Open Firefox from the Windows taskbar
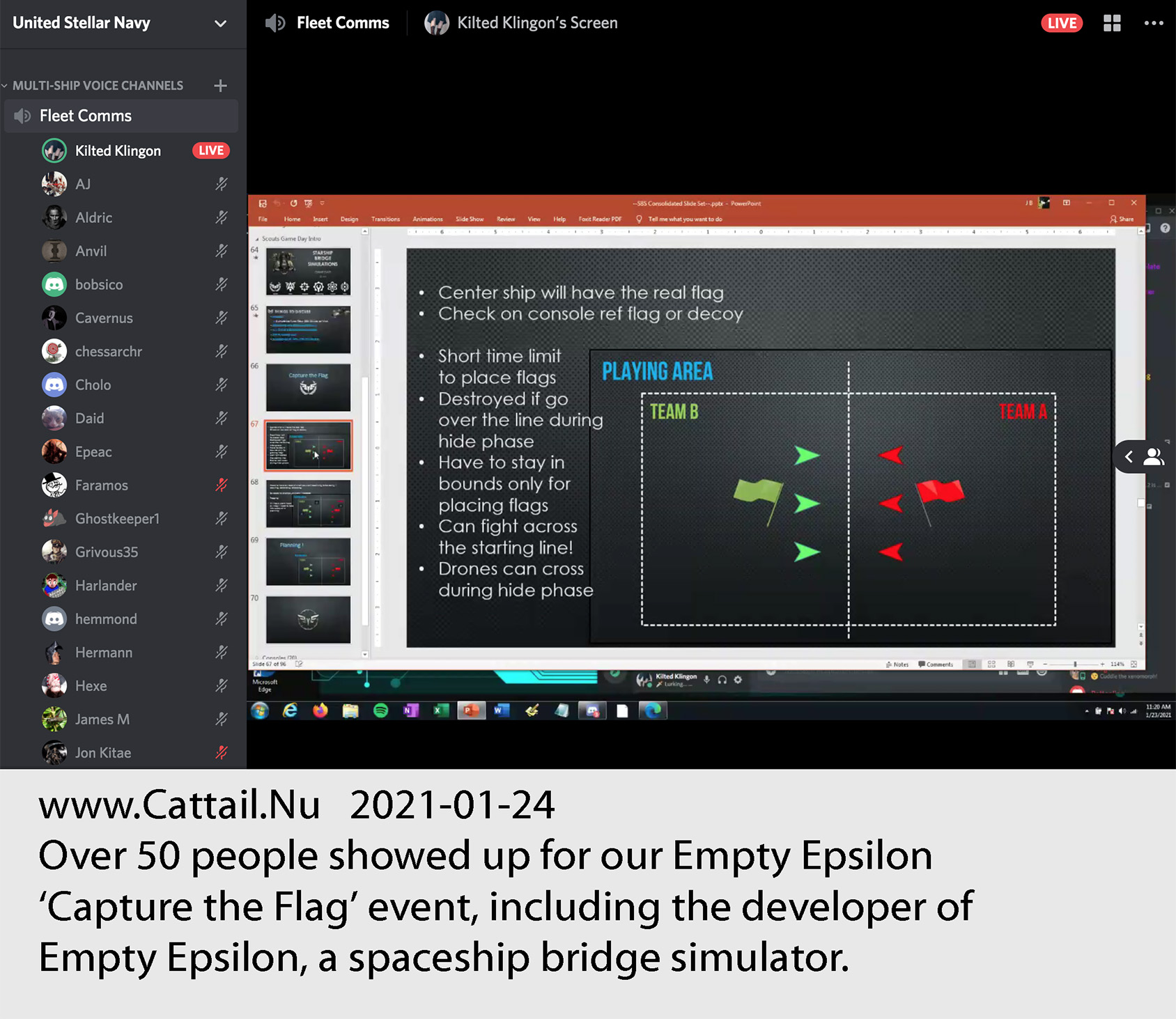The image size is (1176, 1019). [x=320, y=710]
